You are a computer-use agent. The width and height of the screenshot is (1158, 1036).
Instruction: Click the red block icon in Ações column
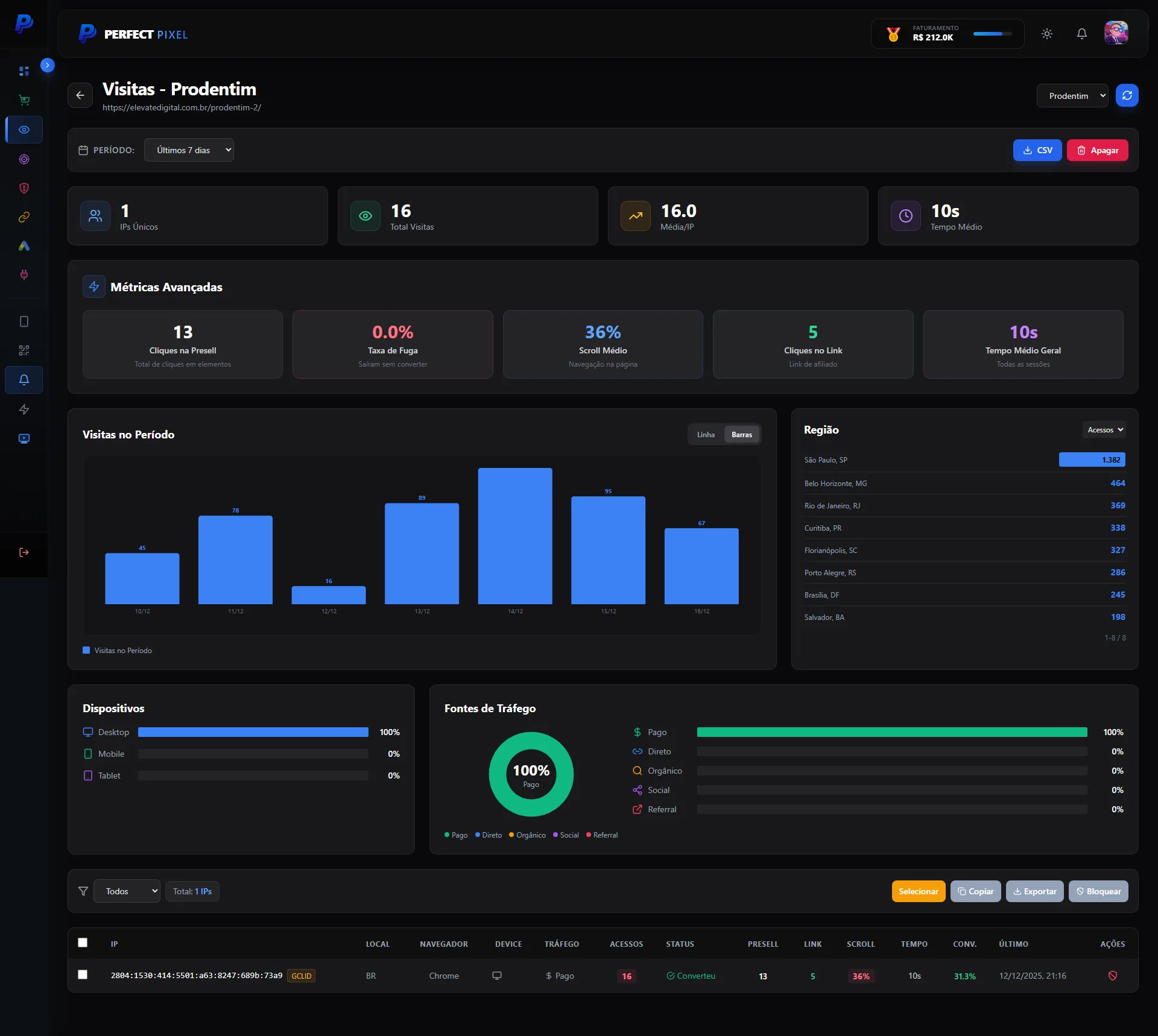point(1113,976)
